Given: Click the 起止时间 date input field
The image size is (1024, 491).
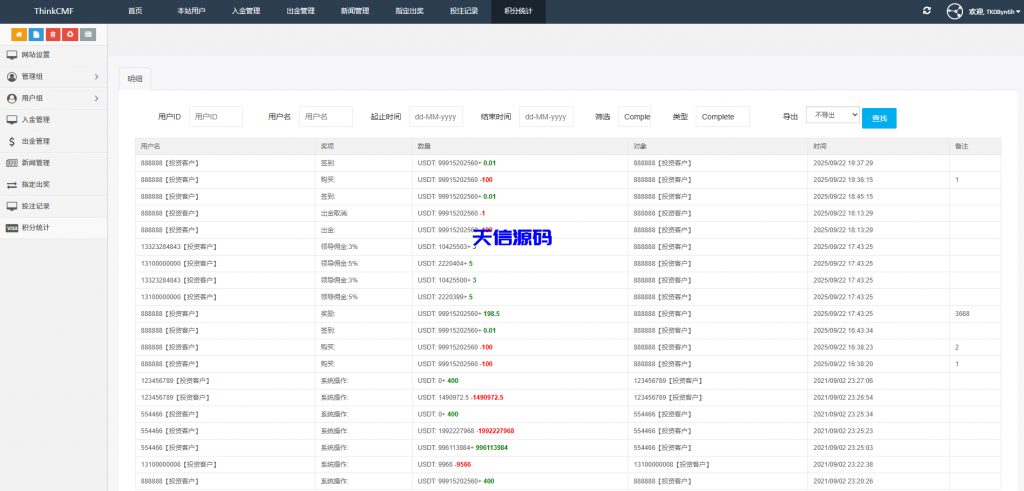Looking at the screenshot, I should point(436,117).
